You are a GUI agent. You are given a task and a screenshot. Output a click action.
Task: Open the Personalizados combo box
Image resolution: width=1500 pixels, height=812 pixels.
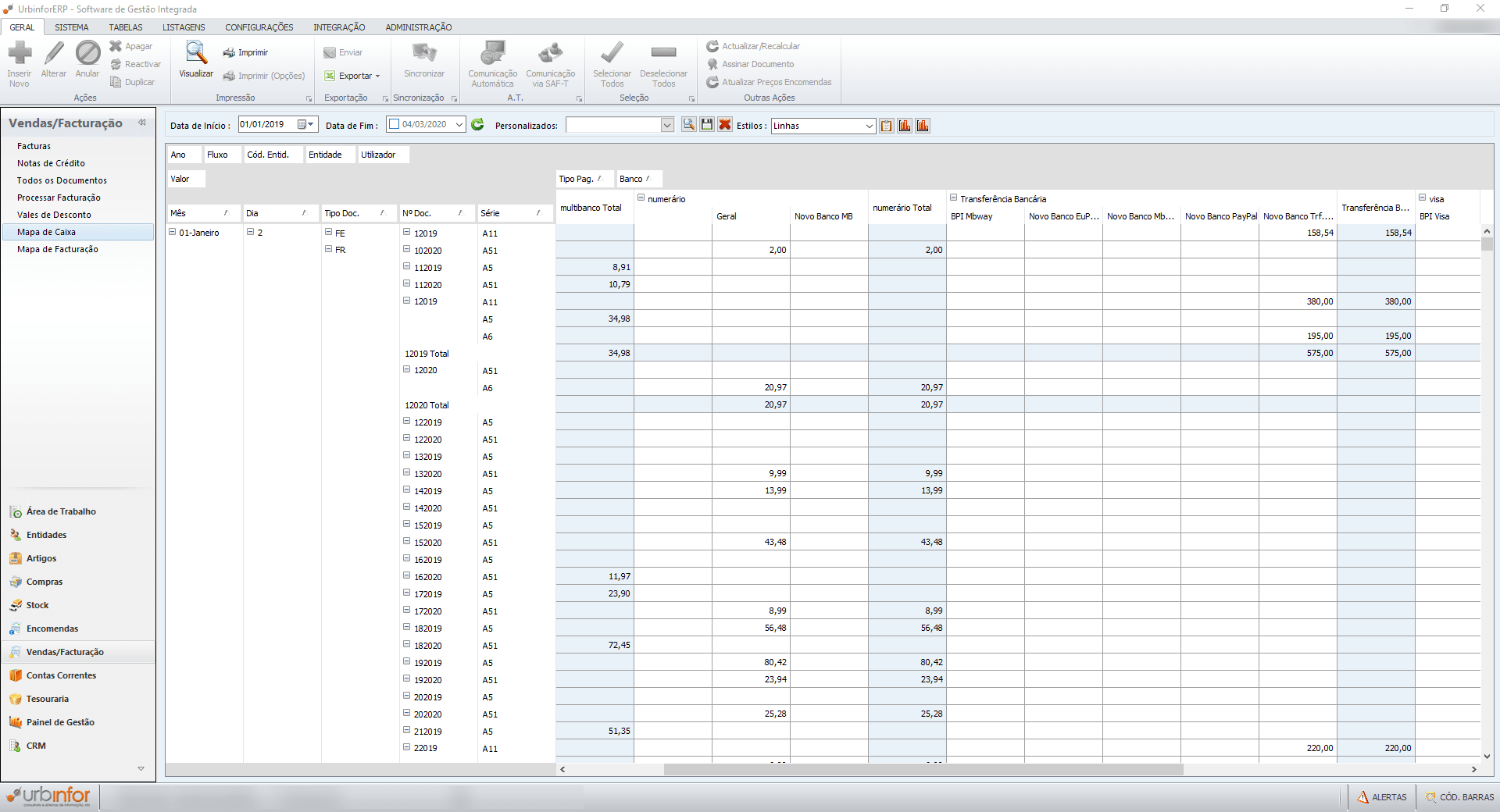667,126
